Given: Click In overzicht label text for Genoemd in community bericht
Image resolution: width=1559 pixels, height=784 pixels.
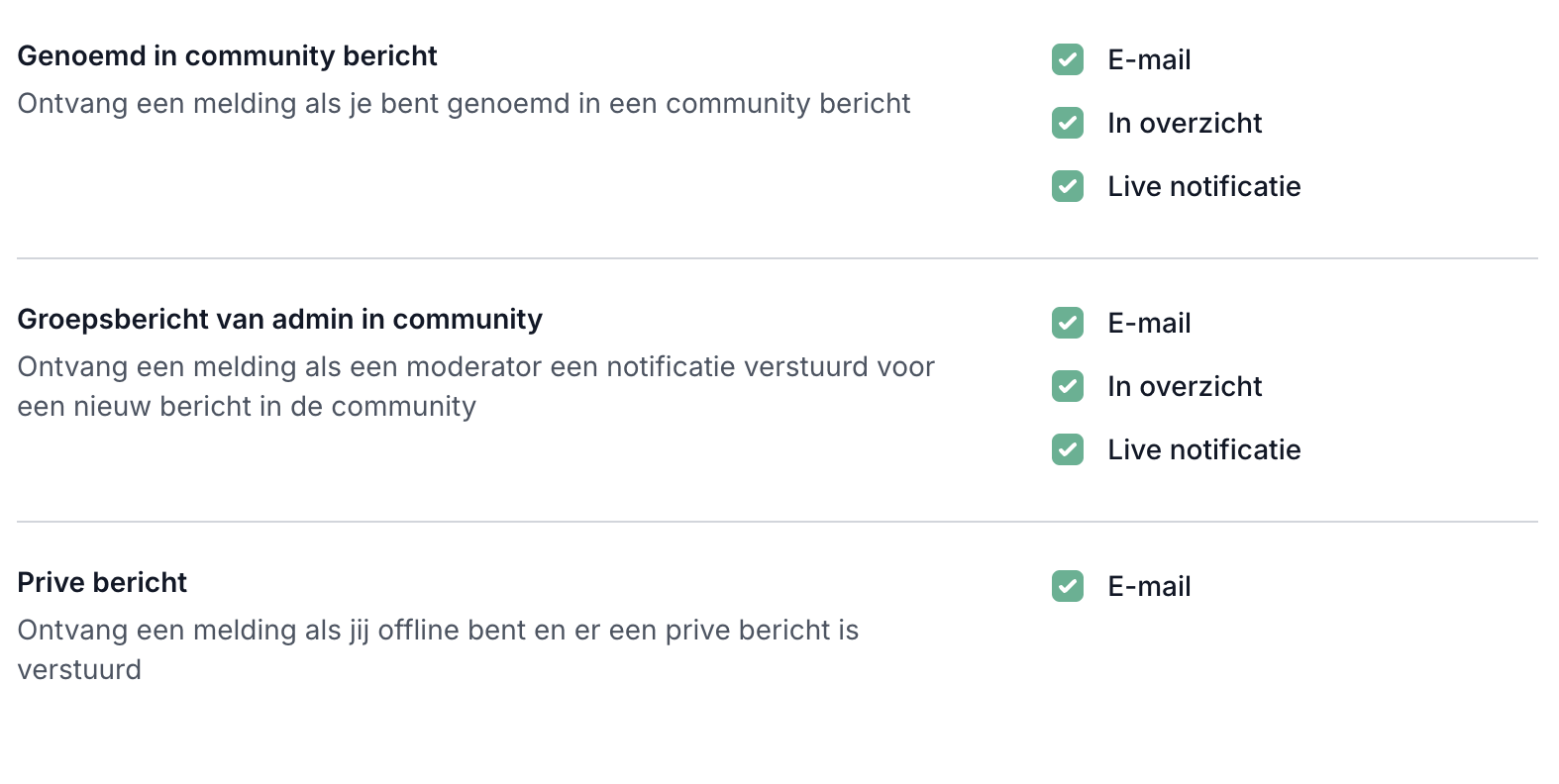Looking at the screenshot, I should (x=1185, y=124).
